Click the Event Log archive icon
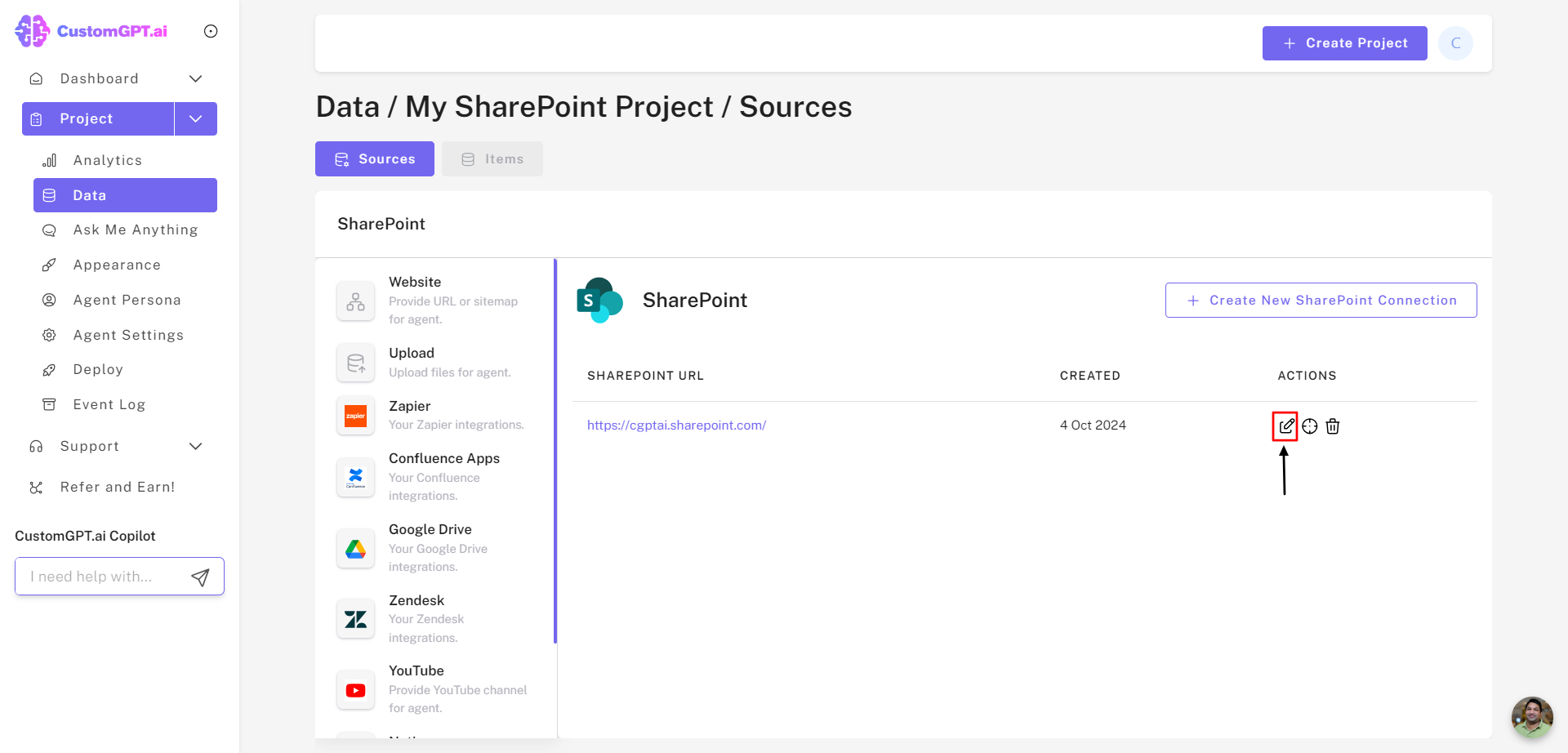This screenshot has width=1568, height=753. pyautogui.click(x=50, y=404)
